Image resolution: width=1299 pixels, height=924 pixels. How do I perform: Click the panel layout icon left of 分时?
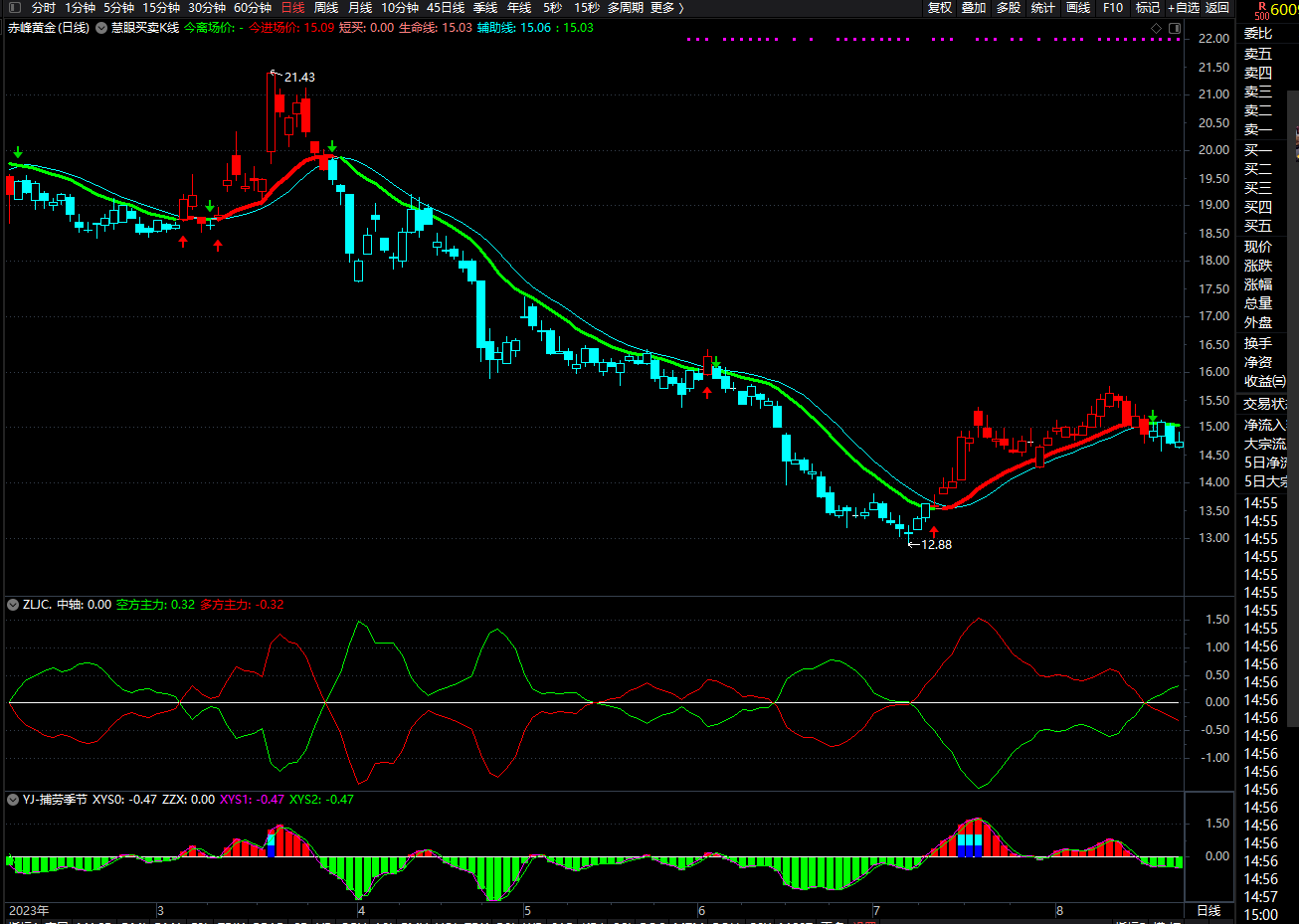pos(14,7)
